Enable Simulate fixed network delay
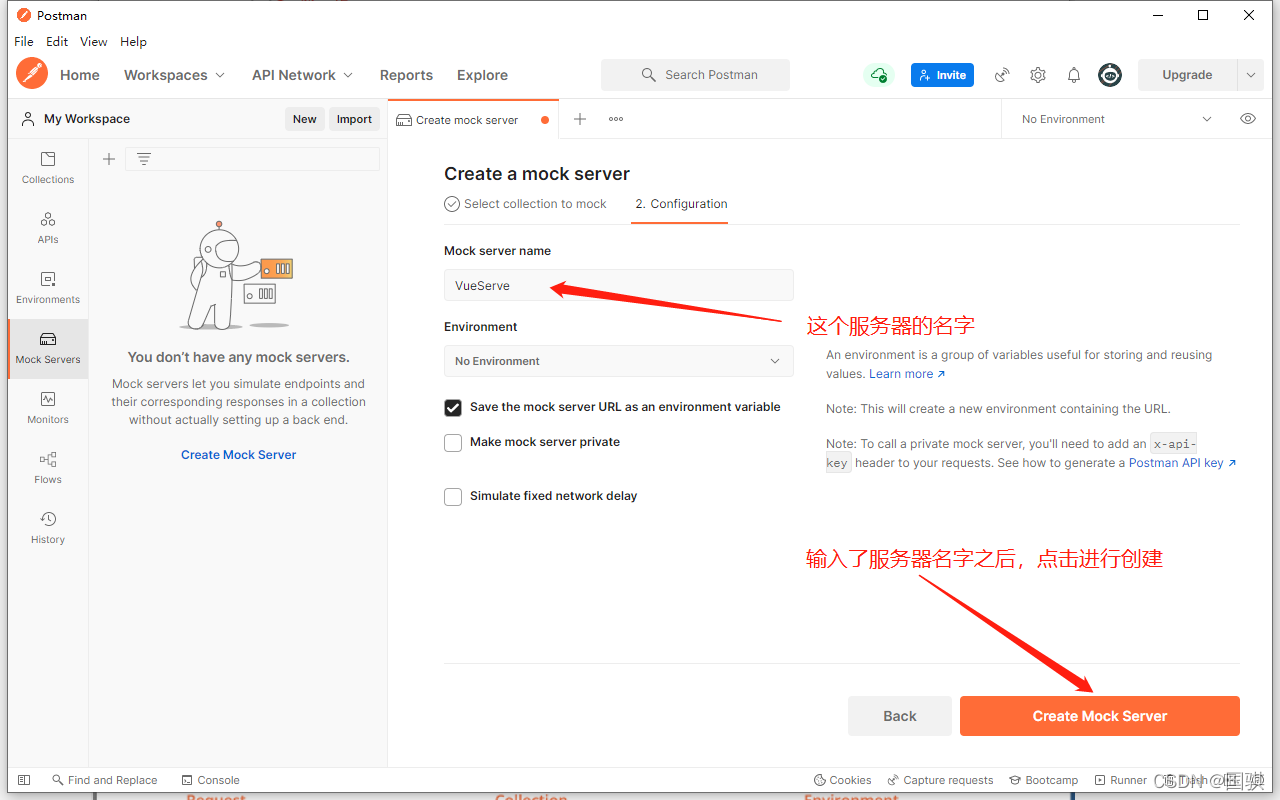 tap(453, 497)
